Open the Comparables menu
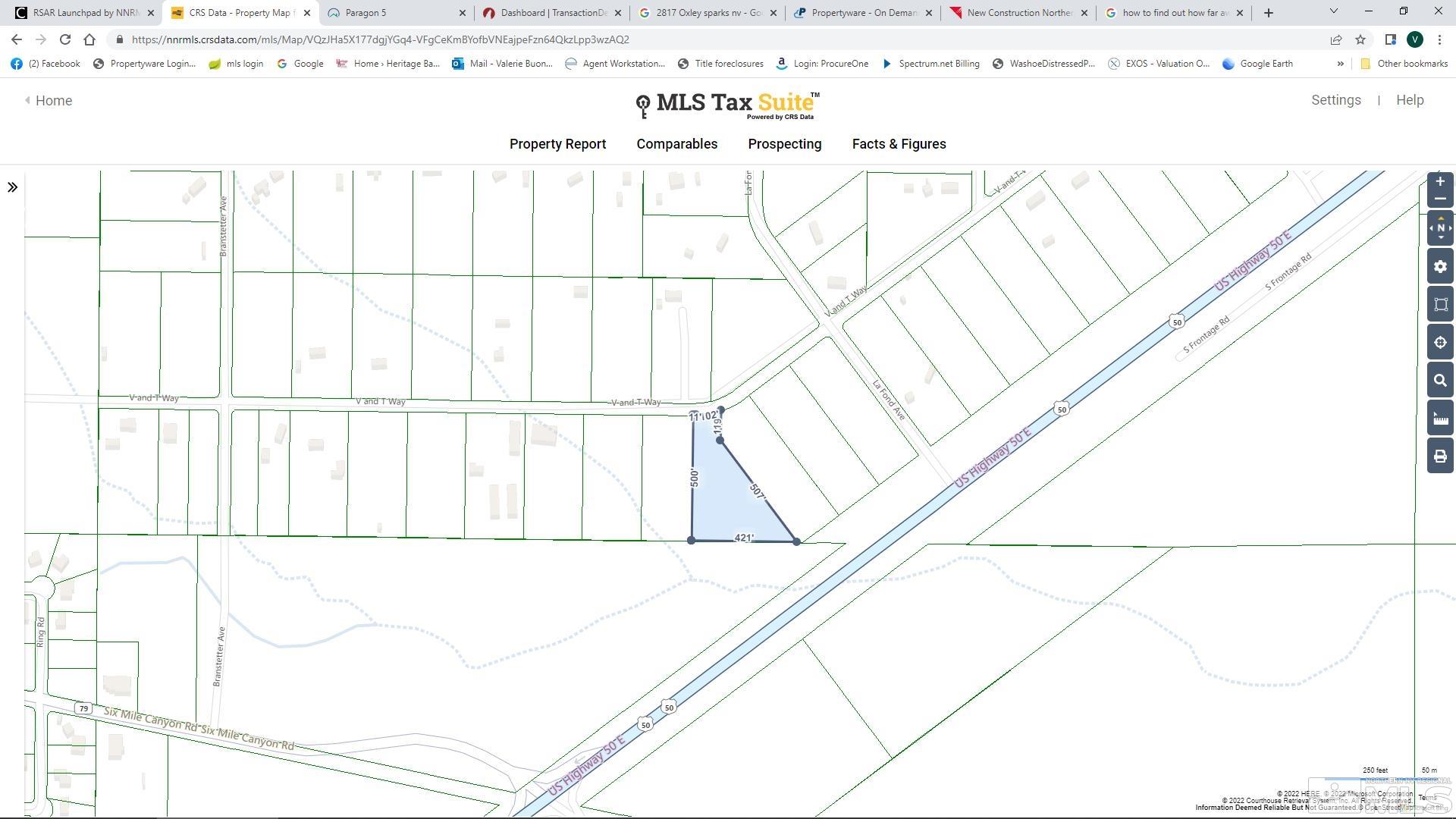The image size is (1456, 819). click(676, 144)
